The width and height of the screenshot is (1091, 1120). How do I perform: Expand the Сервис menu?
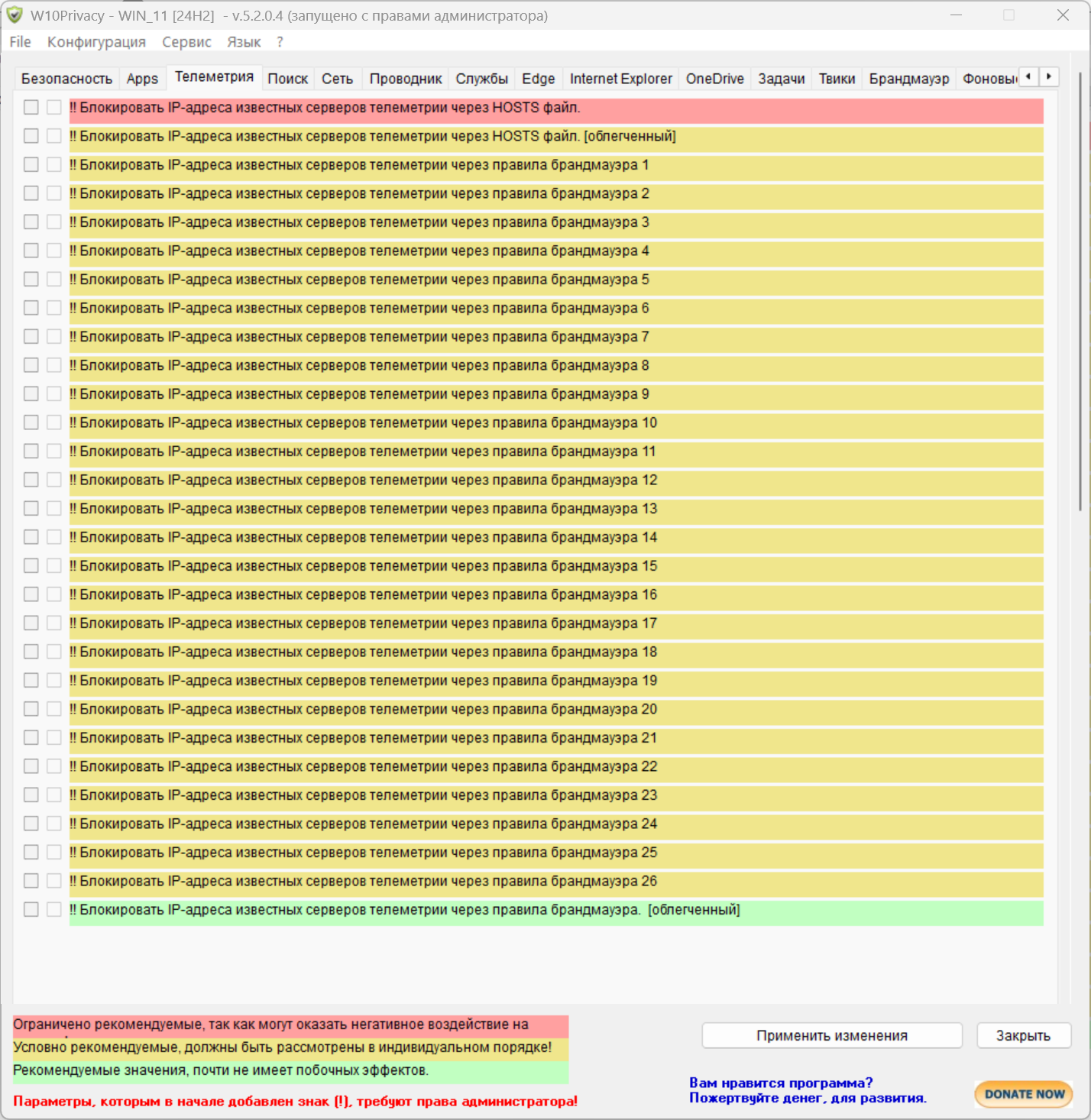click(x=186, y=42)
